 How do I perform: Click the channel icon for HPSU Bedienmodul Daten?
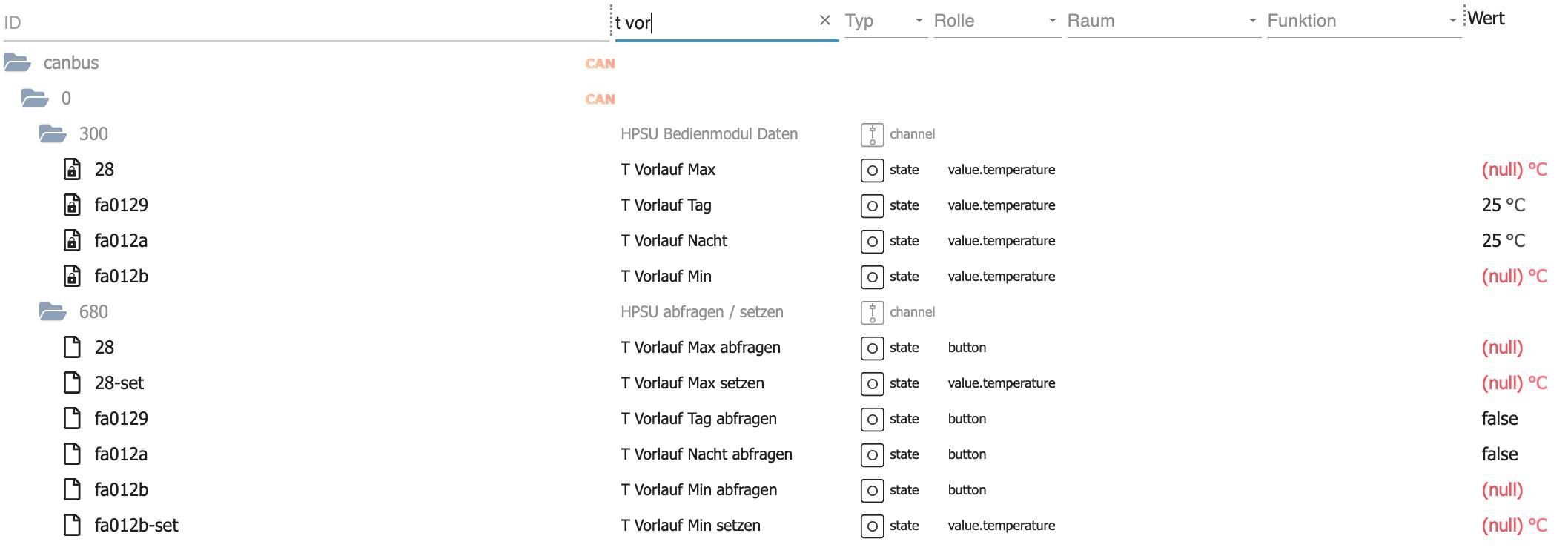point(872,134)
